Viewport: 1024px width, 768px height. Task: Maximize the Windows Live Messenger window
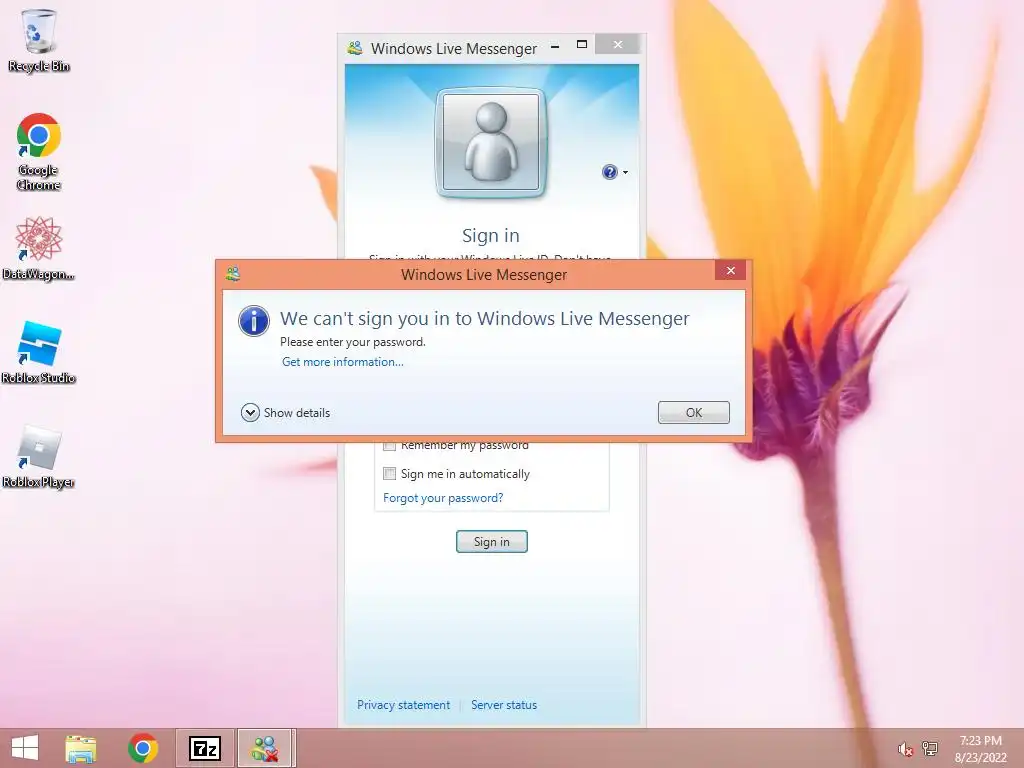[x=582, y=44]
